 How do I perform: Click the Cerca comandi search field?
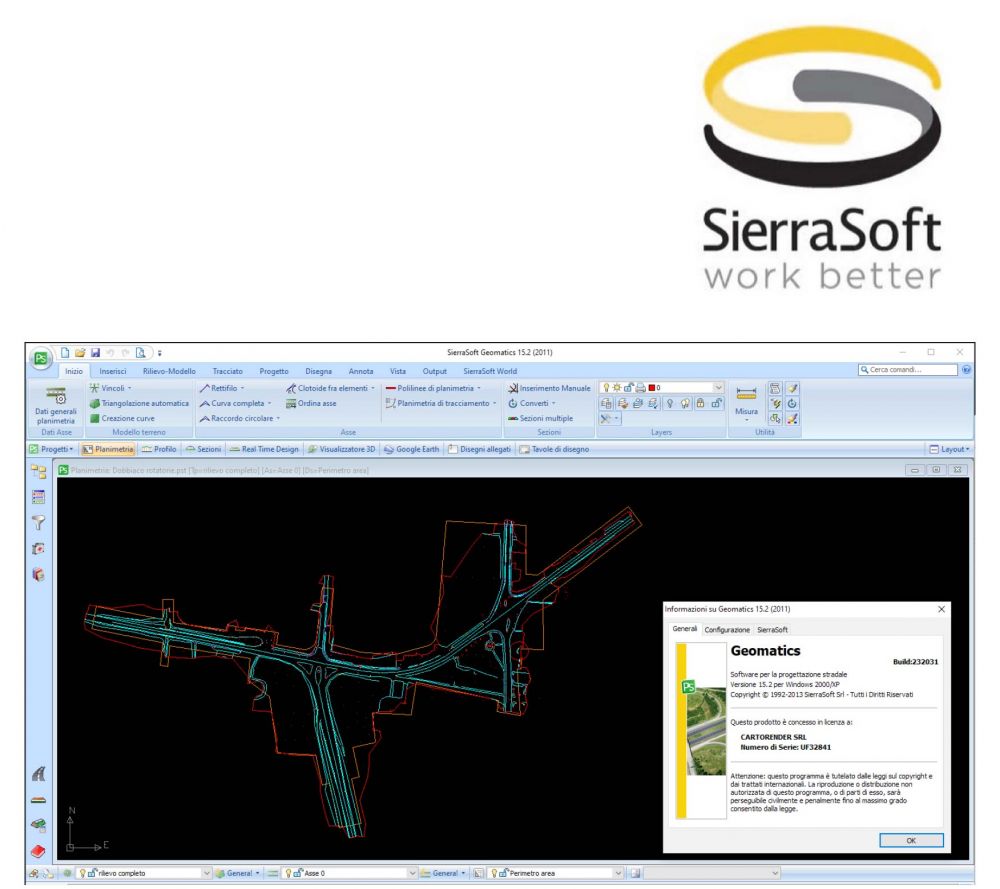click(908, 370)
